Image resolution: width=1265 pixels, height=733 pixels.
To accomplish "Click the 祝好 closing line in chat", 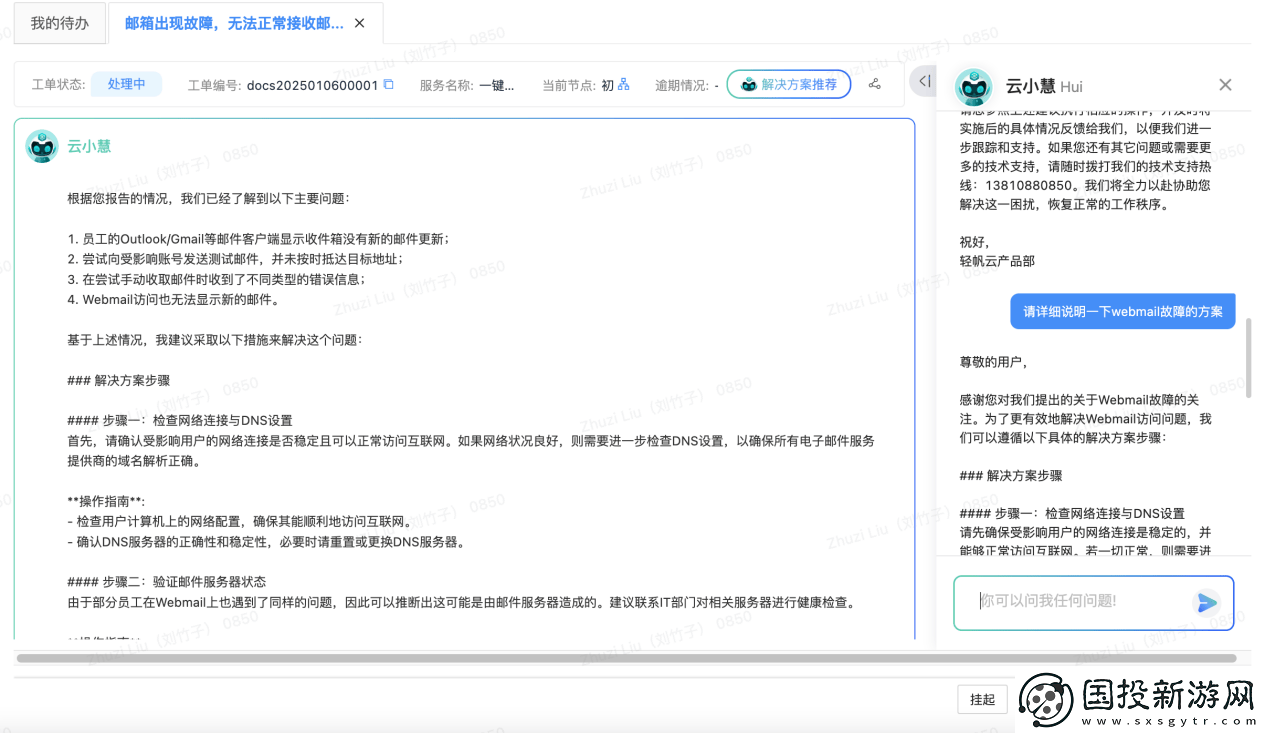I will click(973, 242).
